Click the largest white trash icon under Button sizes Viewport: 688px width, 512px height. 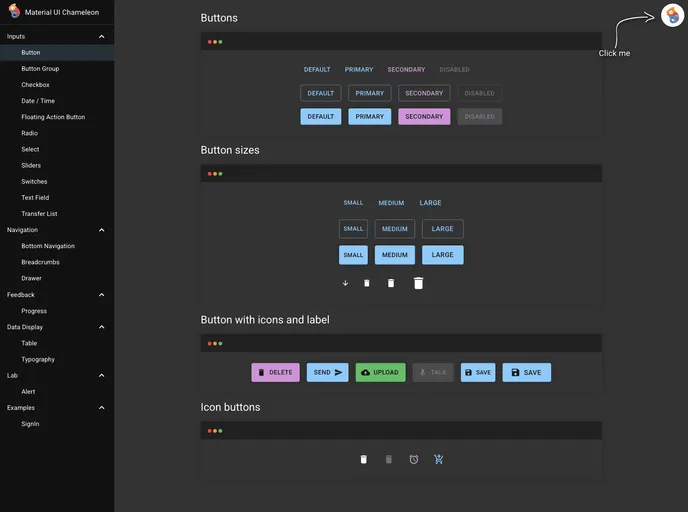tap(419, 283)
